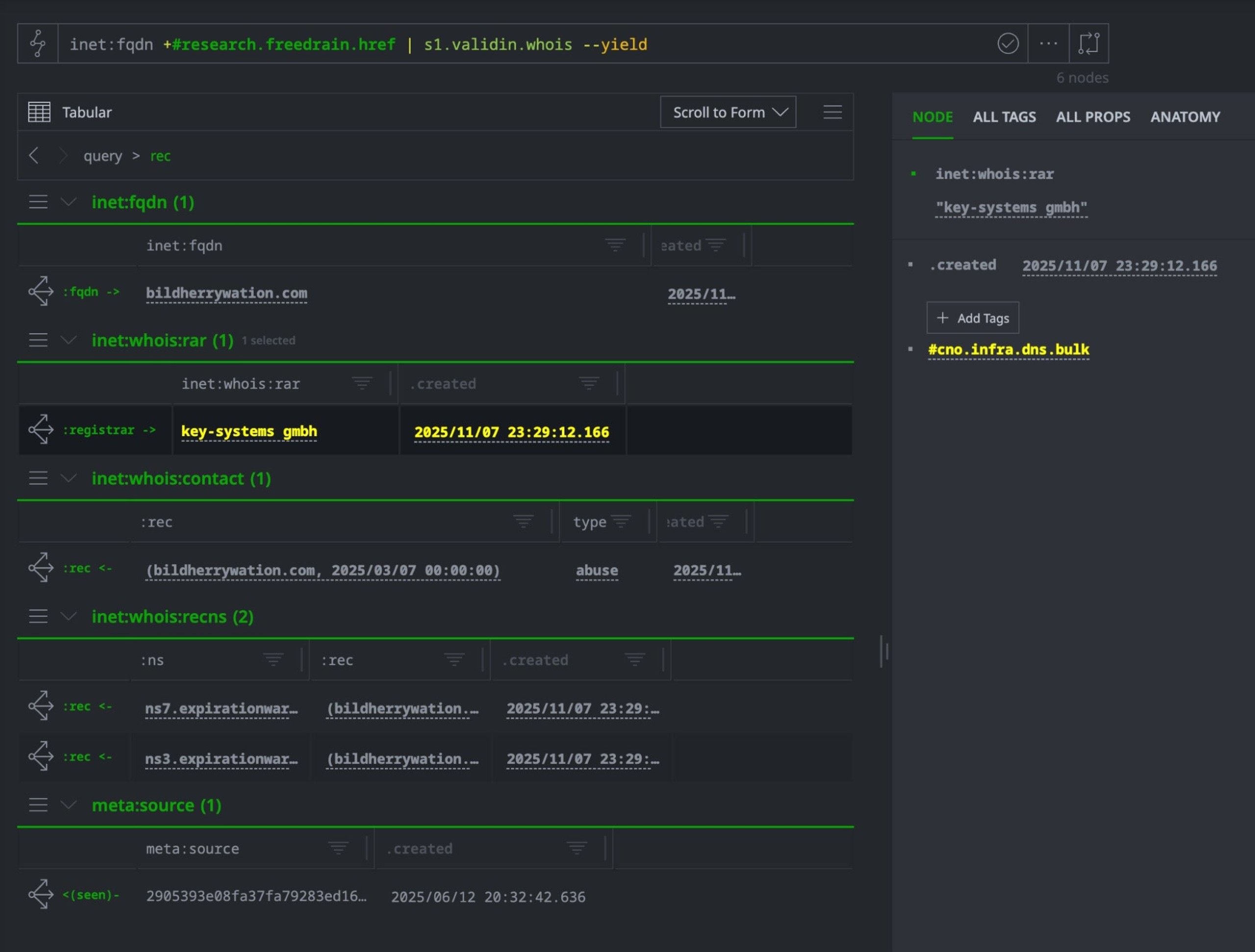This screenshot has height=952, width=1255.
Task: Open meta:source section hamburger menu
Action: coord(38,805)
